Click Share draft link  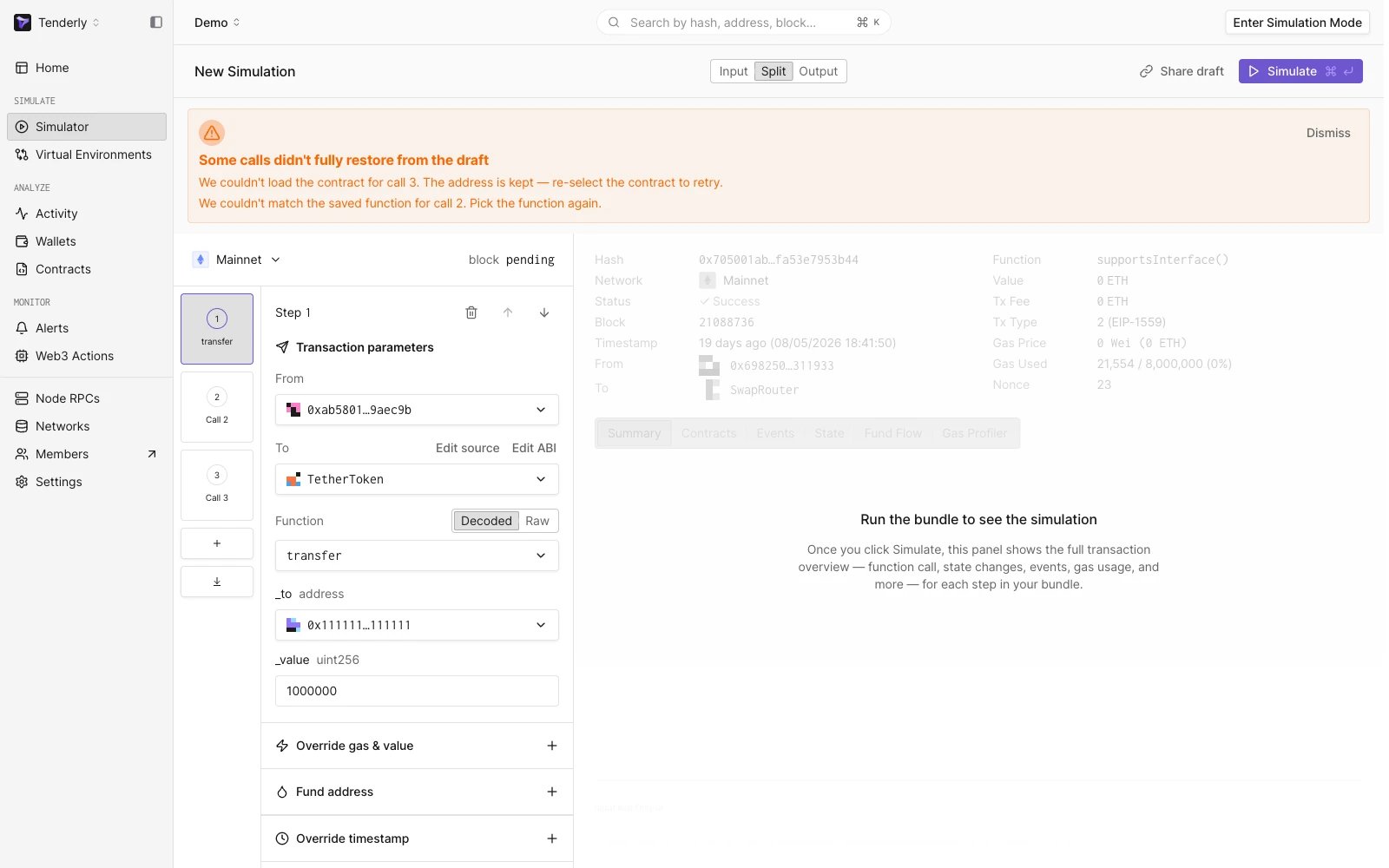tap(1182, 71)
